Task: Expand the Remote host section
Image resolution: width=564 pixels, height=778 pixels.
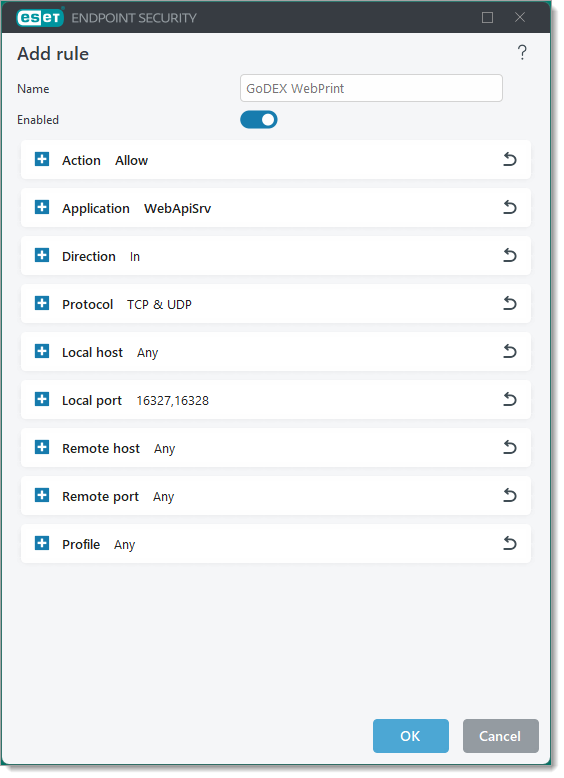Action: (x=42, y=448)
